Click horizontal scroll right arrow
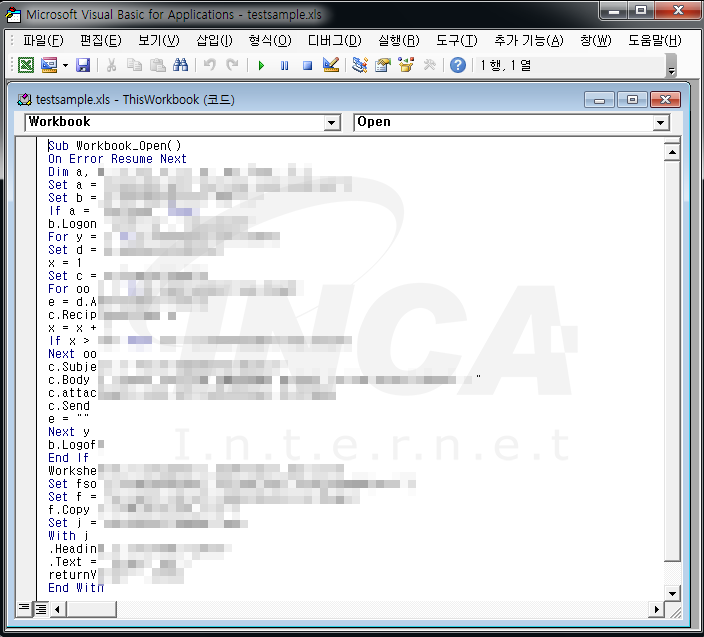Image resolution: width=704 pixels, height=637 pixels. (x=656, y=610)
